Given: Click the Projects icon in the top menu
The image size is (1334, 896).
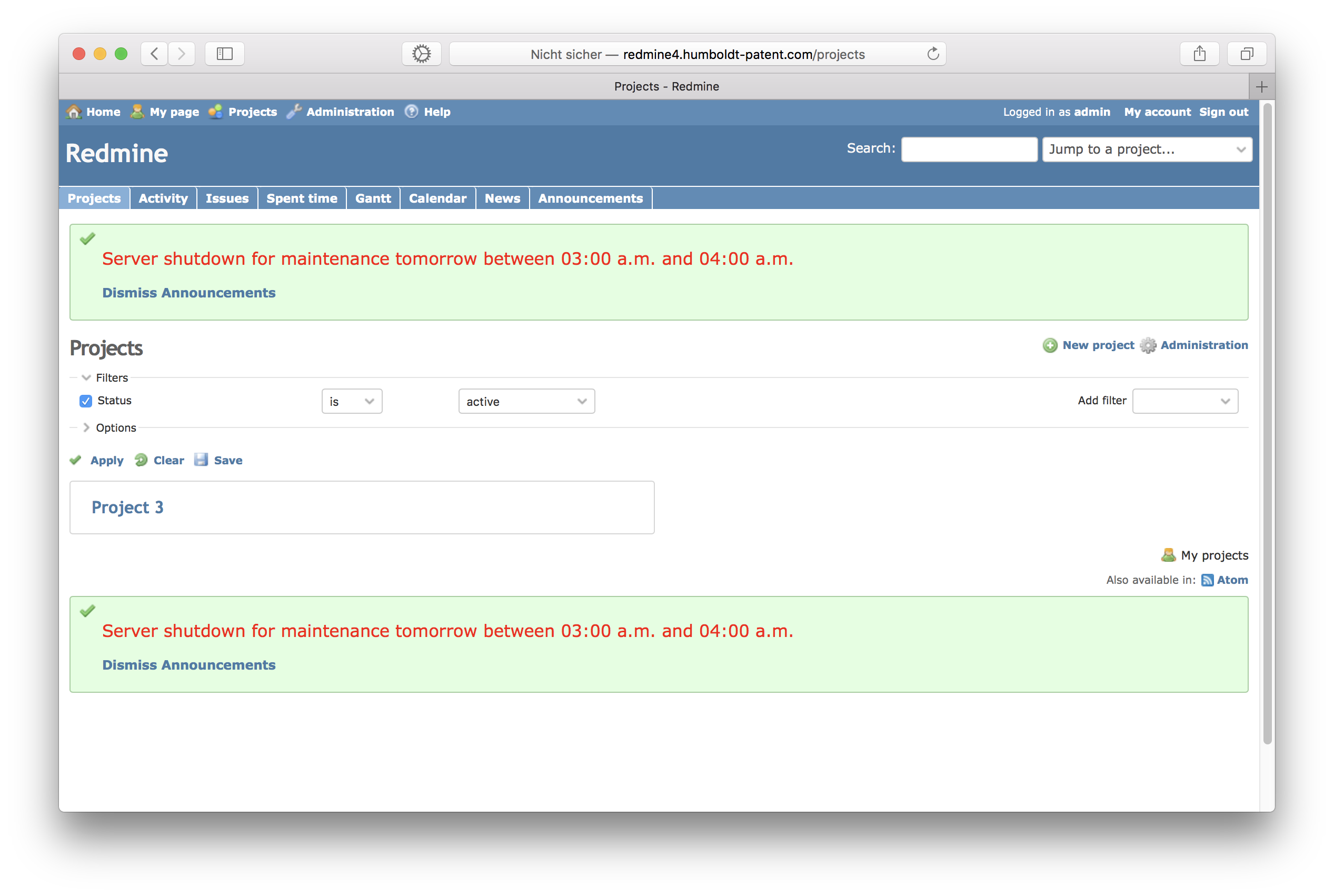Looking at the screenshot, I should [215, 112].
